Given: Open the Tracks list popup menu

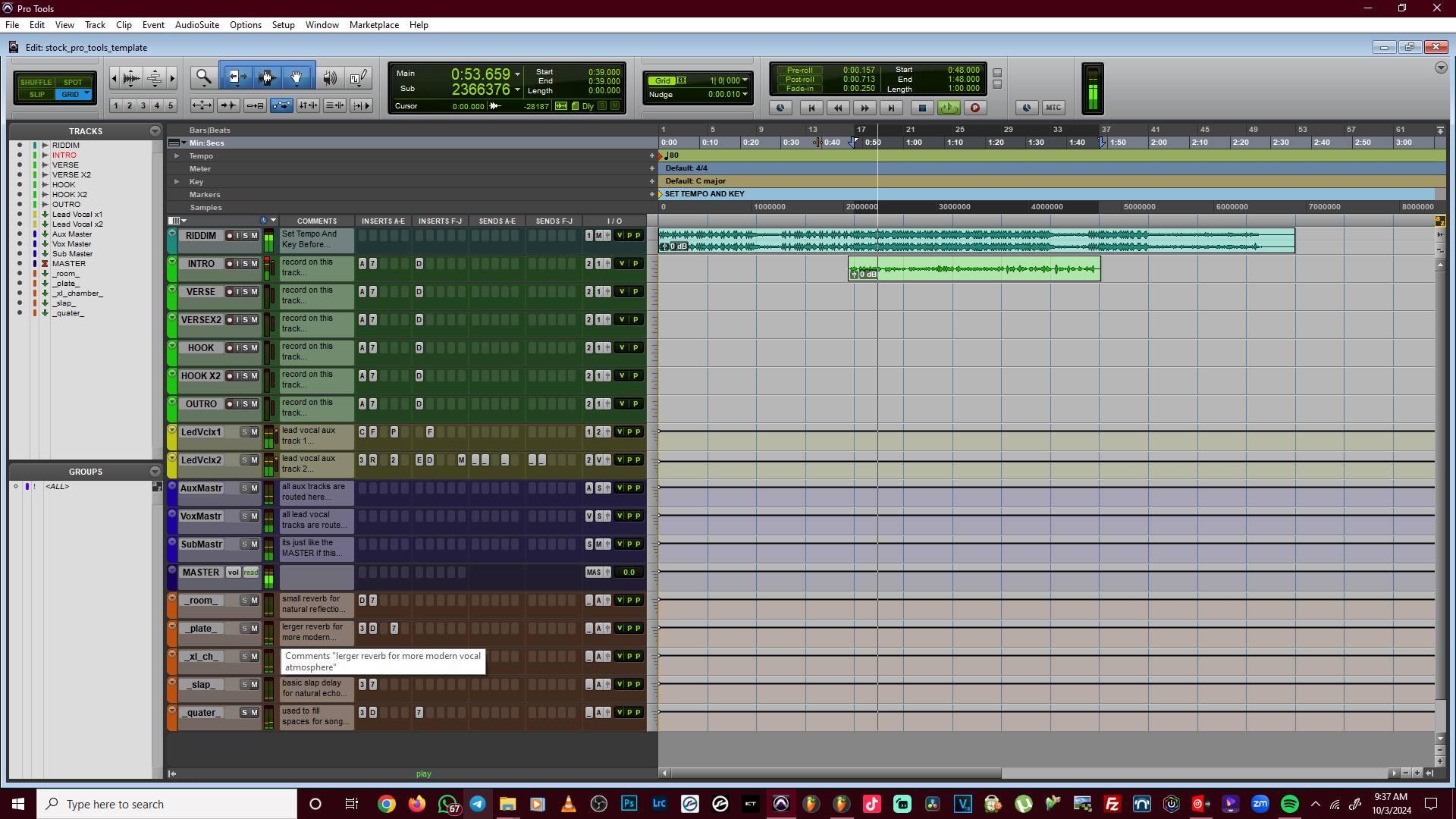Looking at the screenshot, I should 155,131.
